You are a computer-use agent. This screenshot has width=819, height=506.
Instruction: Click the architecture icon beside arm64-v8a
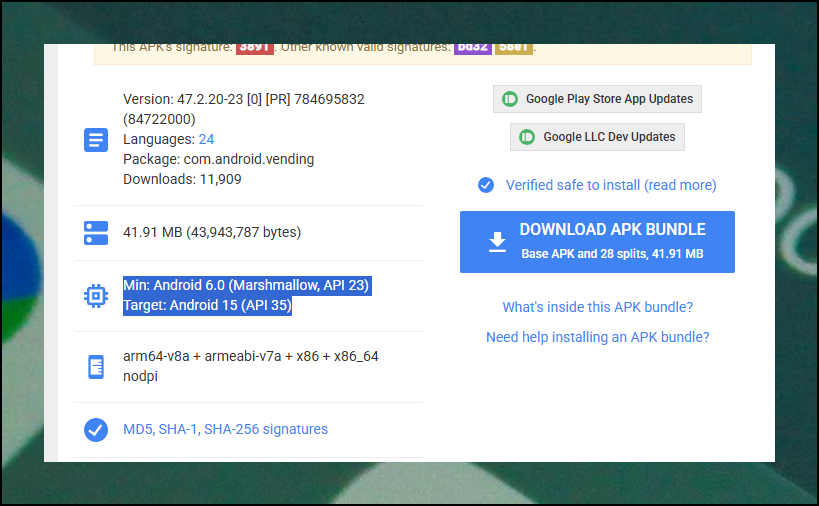point(96,367)
